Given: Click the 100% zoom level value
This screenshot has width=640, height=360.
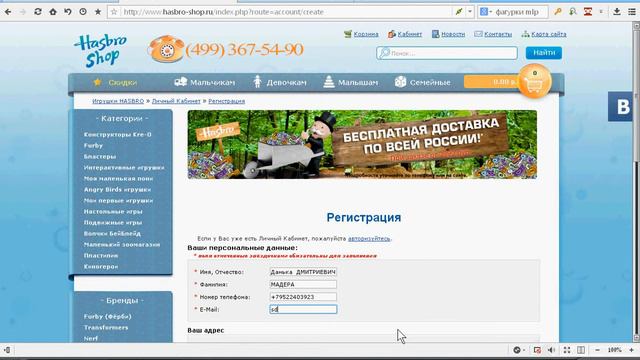Looking at the screenshot, I should [614, 350].
